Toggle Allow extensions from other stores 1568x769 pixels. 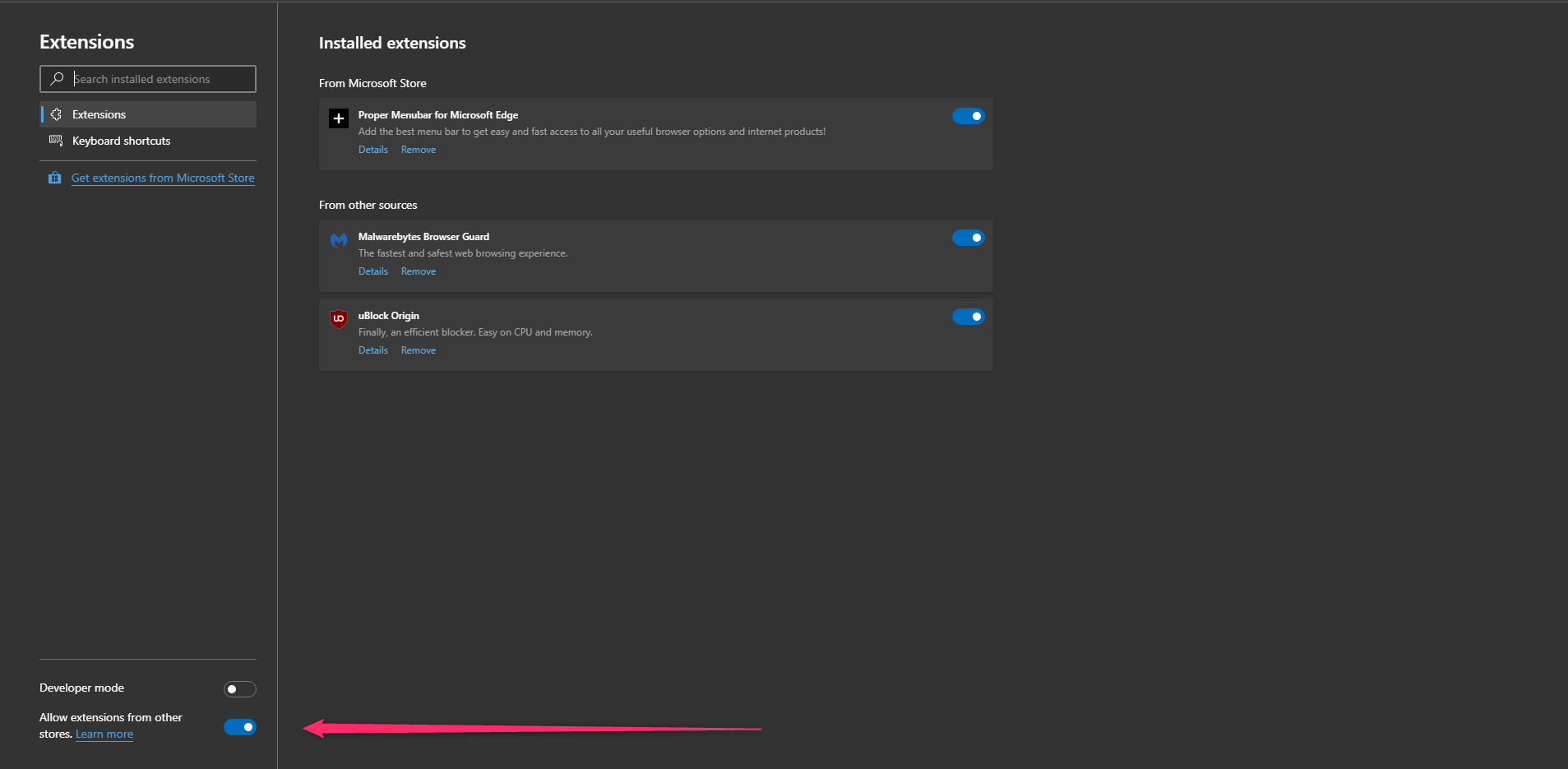point(240,727)
